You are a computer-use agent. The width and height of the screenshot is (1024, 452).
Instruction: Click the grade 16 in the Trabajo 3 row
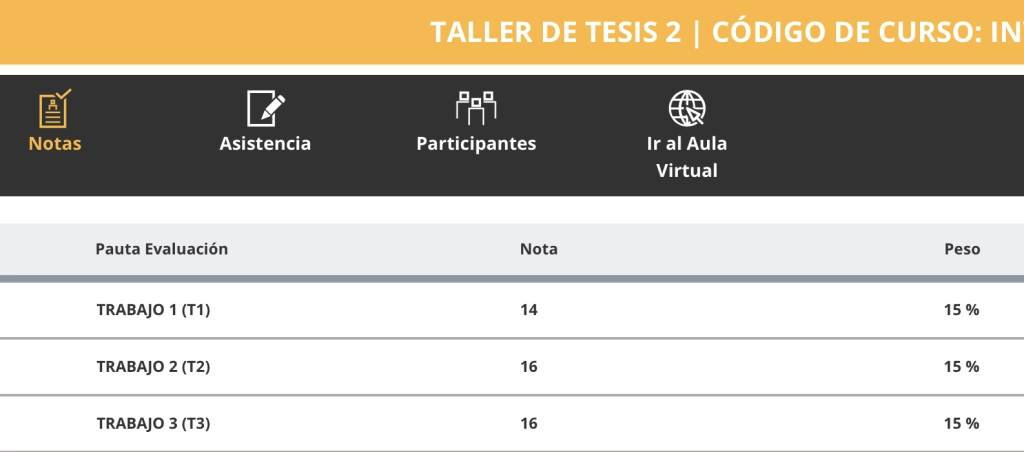(529, 424)
